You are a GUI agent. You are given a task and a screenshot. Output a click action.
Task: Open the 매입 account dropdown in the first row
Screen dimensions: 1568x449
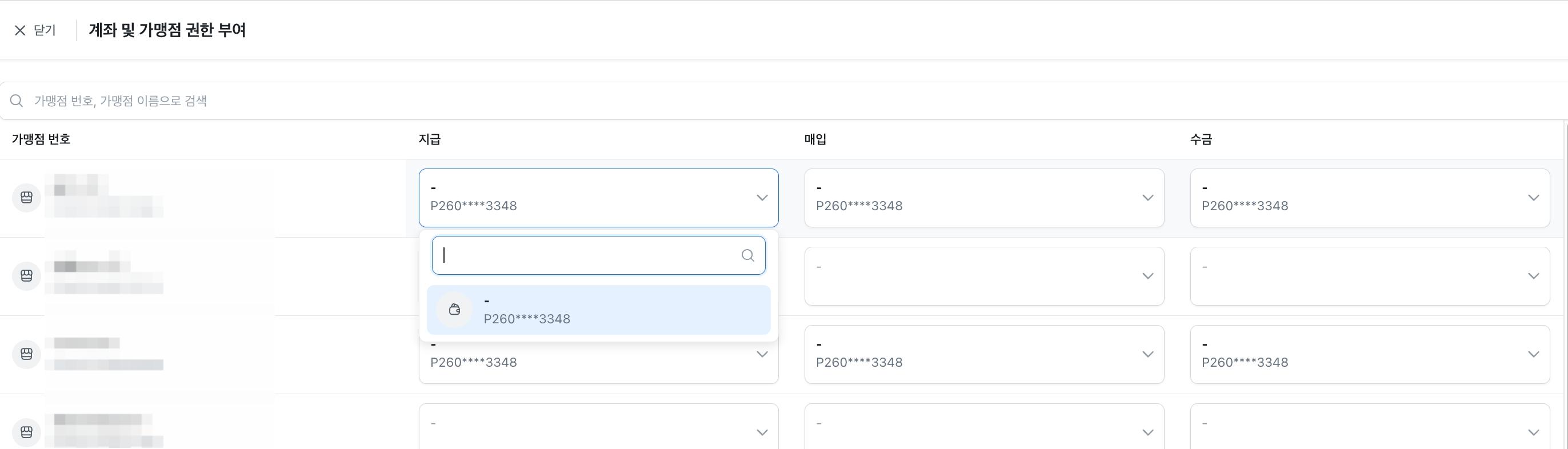tap(984, 198)
